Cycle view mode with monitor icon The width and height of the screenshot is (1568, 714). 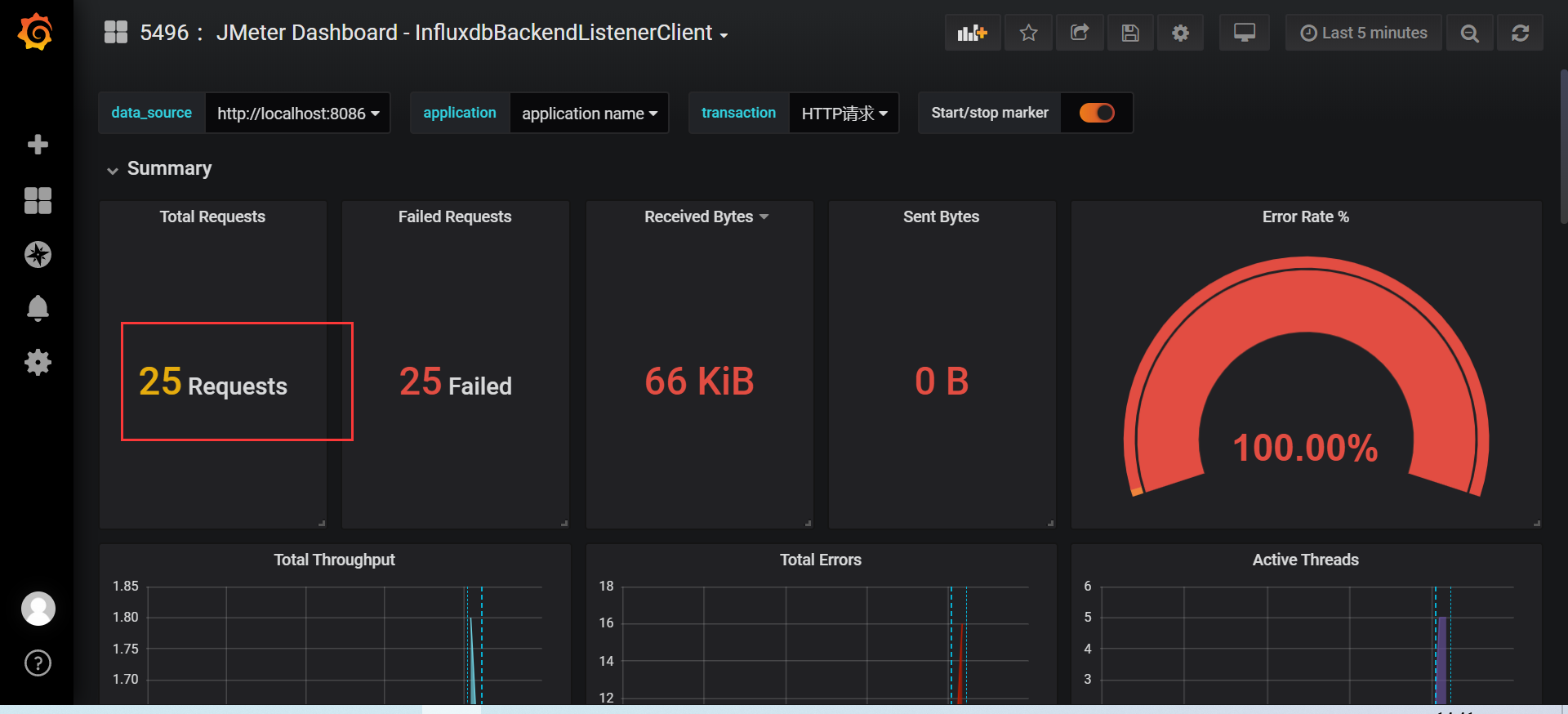coord(1245,33)
